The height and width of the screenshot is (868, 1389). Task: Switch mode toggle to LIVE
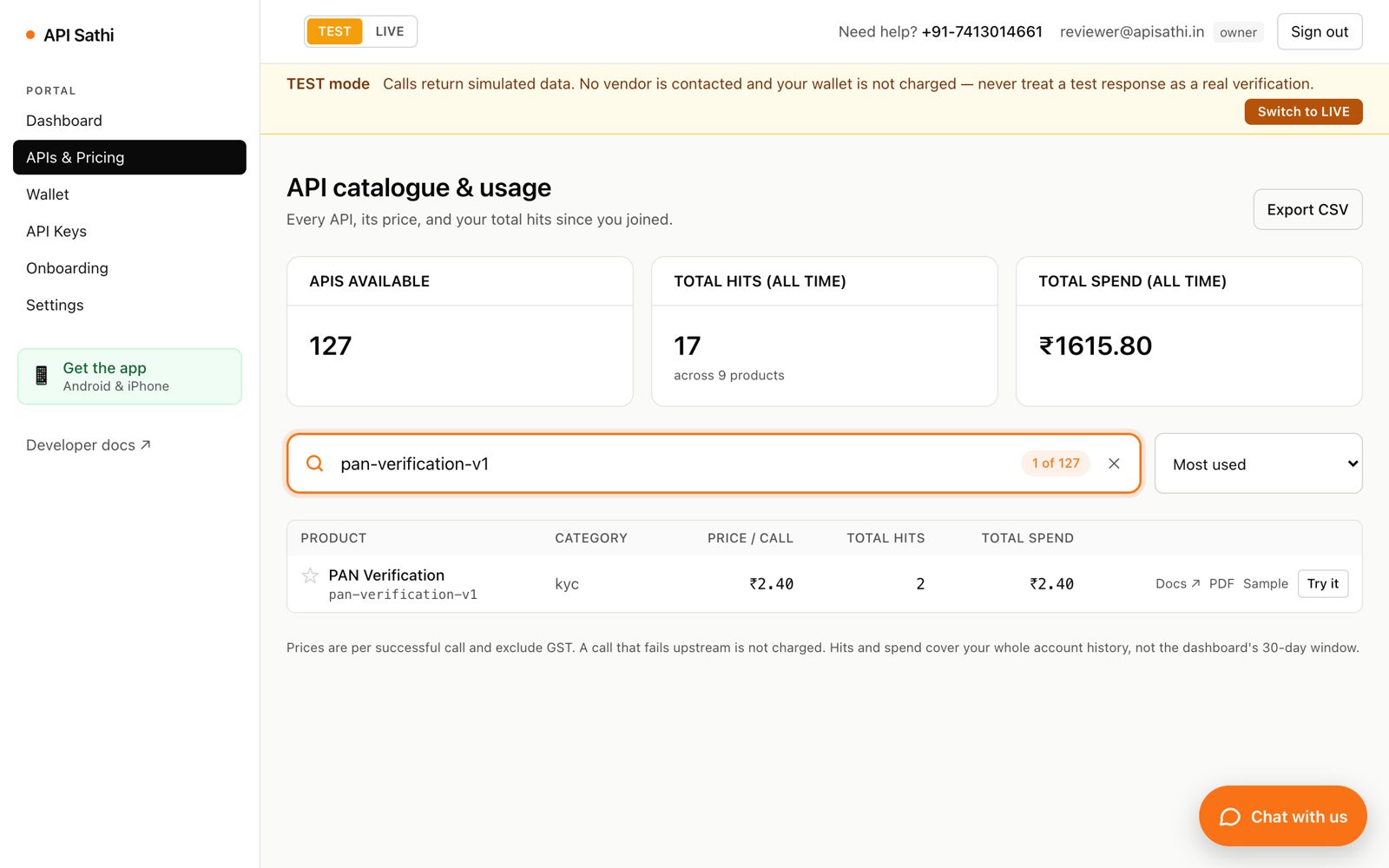(390, 31)
